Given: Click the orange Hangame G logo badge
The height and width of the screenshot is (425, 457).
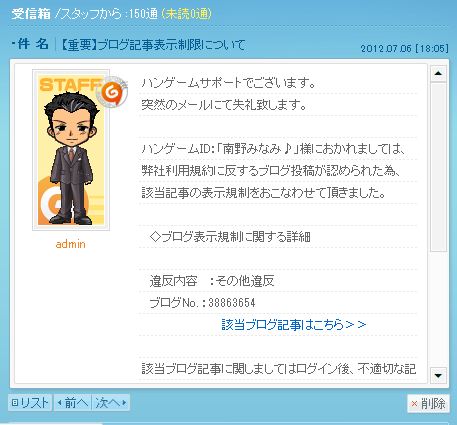Looking at the screenshot, I should pos(112,92).
